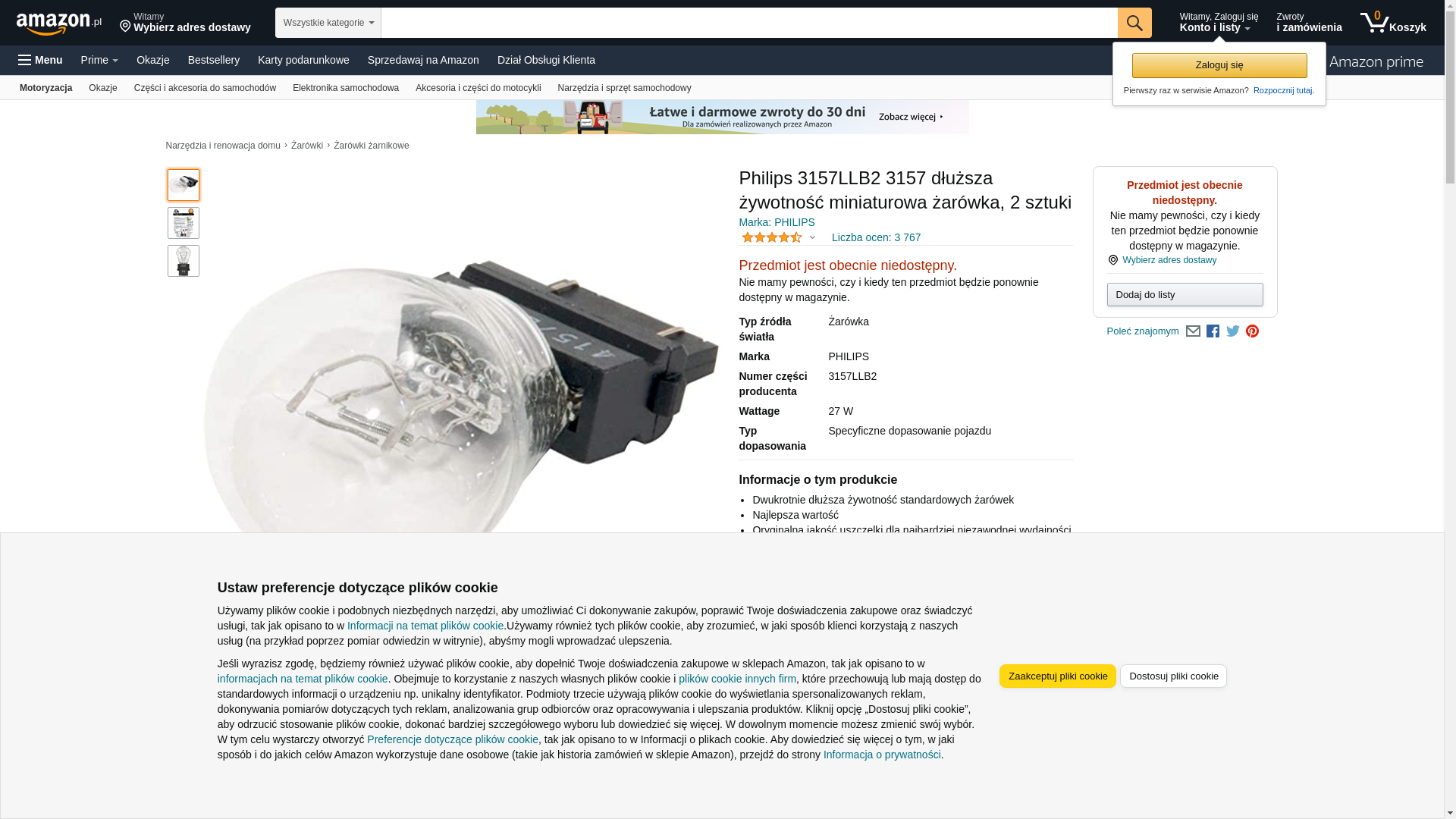Open the Marka: PHILIPS brand link
The height and width of the screenshot is (819, 1456).
[777, 222]
